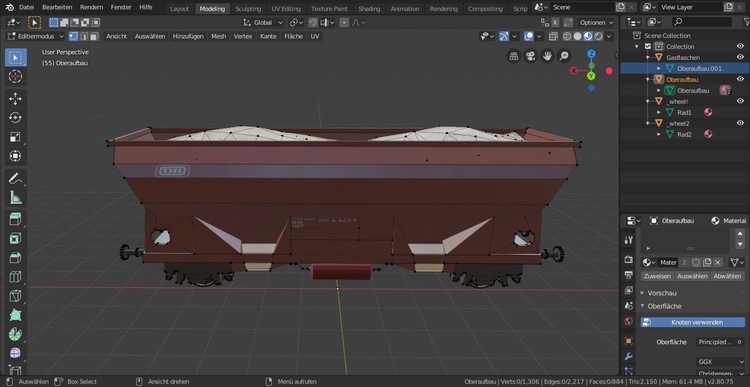Toggle X-ray display
750x387 pixels.
pos(553,36)
